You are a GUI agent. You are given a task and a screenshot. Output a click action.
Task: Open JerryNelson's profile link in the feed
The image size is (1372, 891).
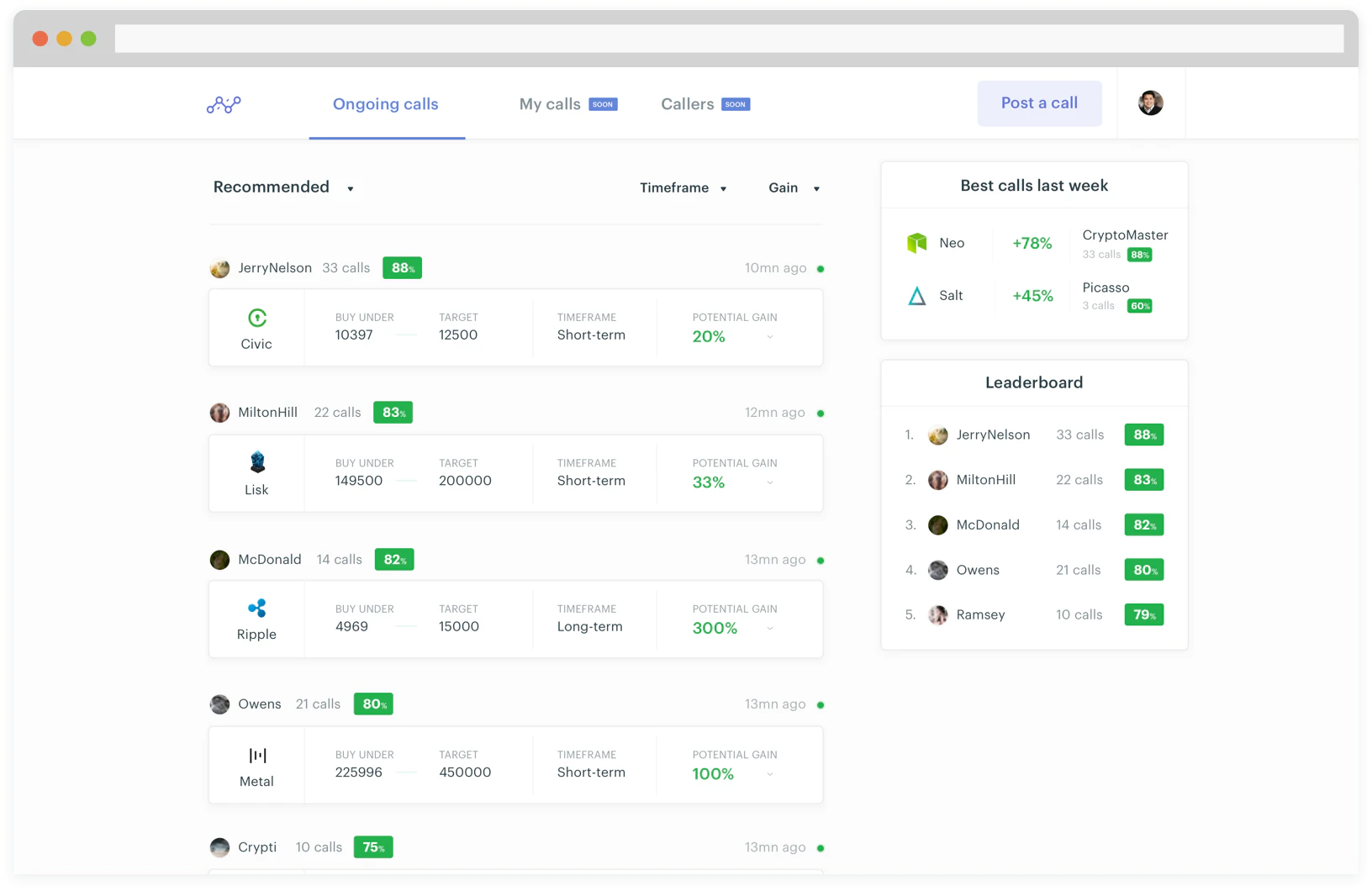(x=275, y=268)
